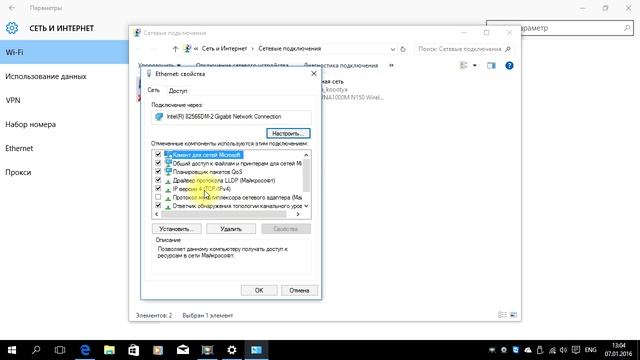Switch to large icons view in status bar
Image resolution: width=640 pixels, height=360 pixels.
tap(513, 315)
